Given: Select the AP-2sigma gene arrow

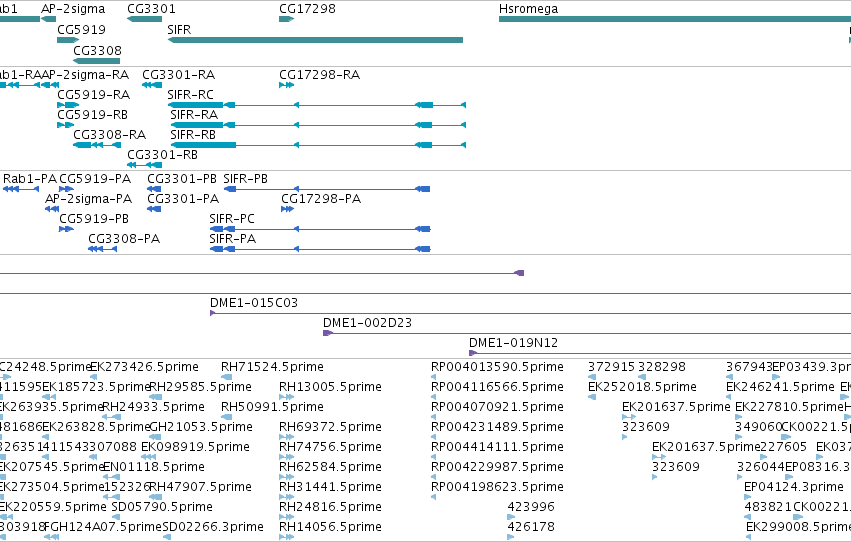Looking at the screenshot, I should coord(48,19).
